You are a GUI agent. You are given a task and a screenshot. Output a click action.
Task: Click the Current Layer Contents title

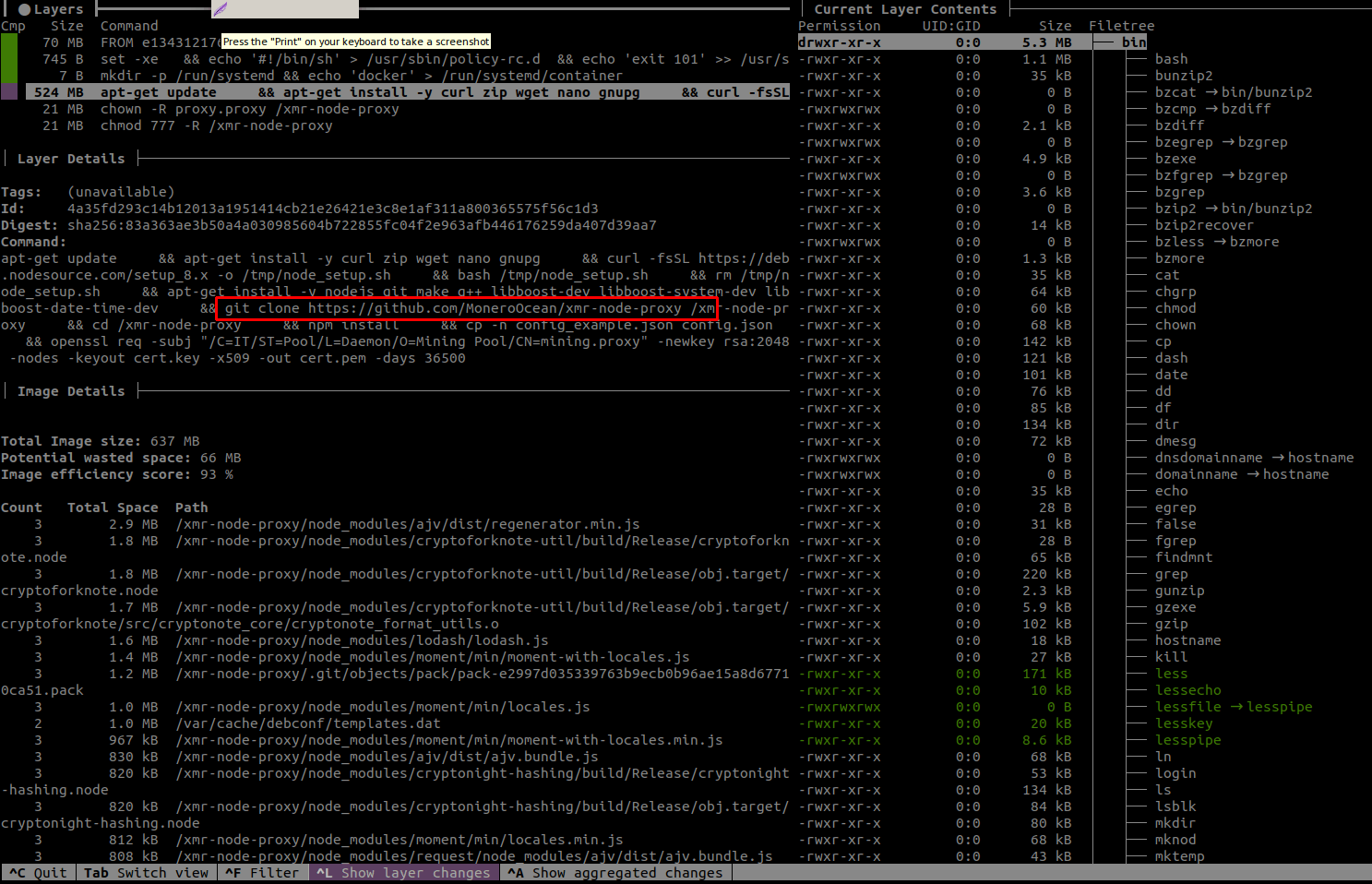point(905,9)
